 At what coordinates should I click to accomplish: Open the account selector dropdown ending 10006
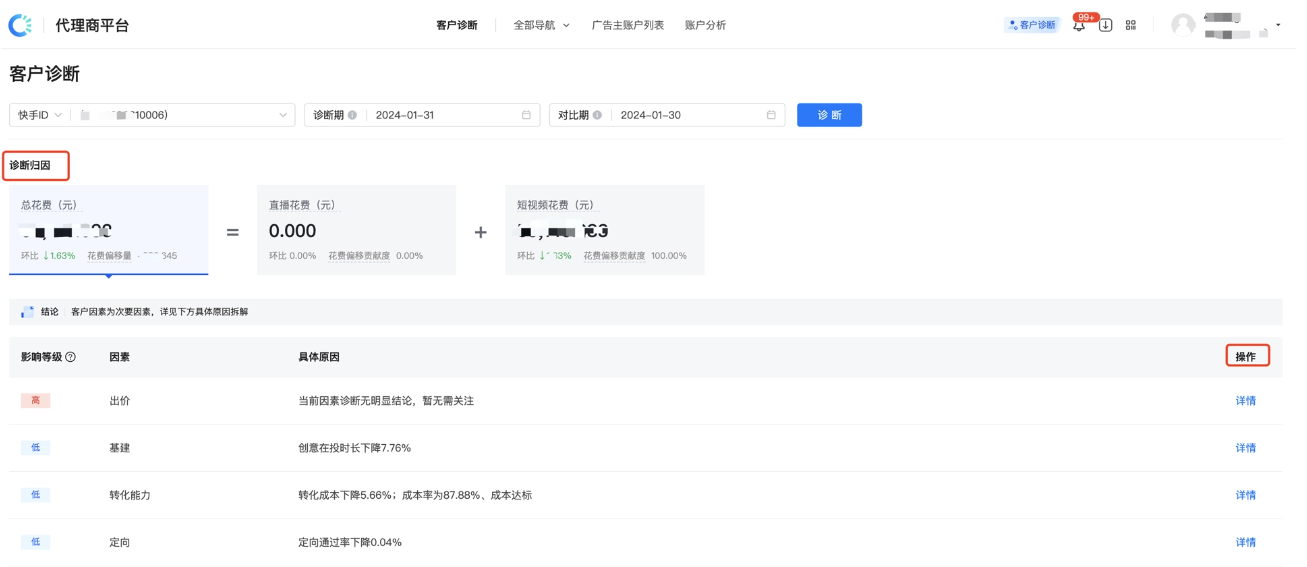pos(183,115)
